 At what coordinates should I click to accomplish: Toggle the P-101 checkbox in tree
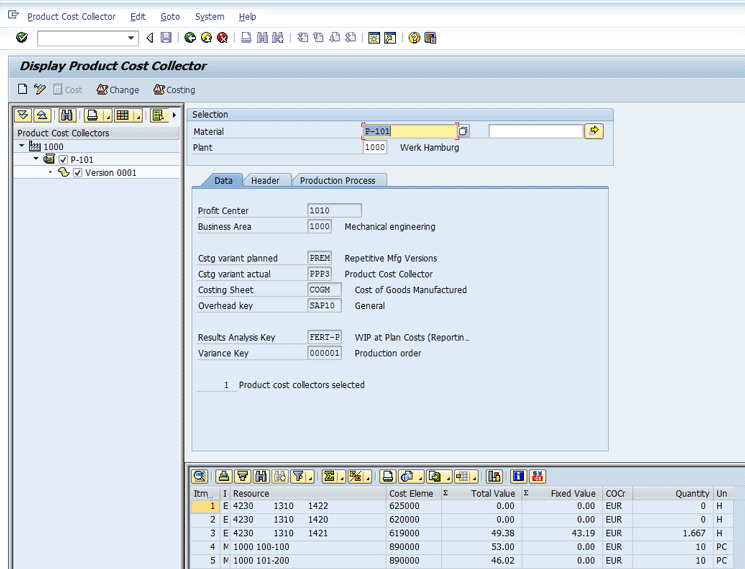tap(64, 160)
